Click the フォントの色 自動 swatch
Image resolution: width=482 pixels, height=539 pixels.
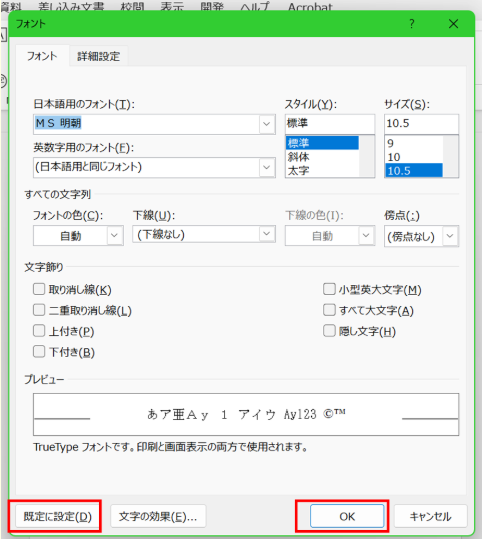70,236
